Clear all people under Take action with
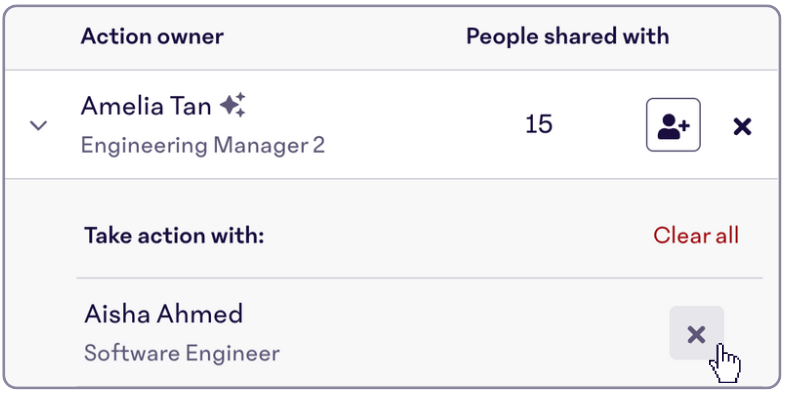Image resolution: width=786 pixels, height=394 pixels. [x=696, y=235]
